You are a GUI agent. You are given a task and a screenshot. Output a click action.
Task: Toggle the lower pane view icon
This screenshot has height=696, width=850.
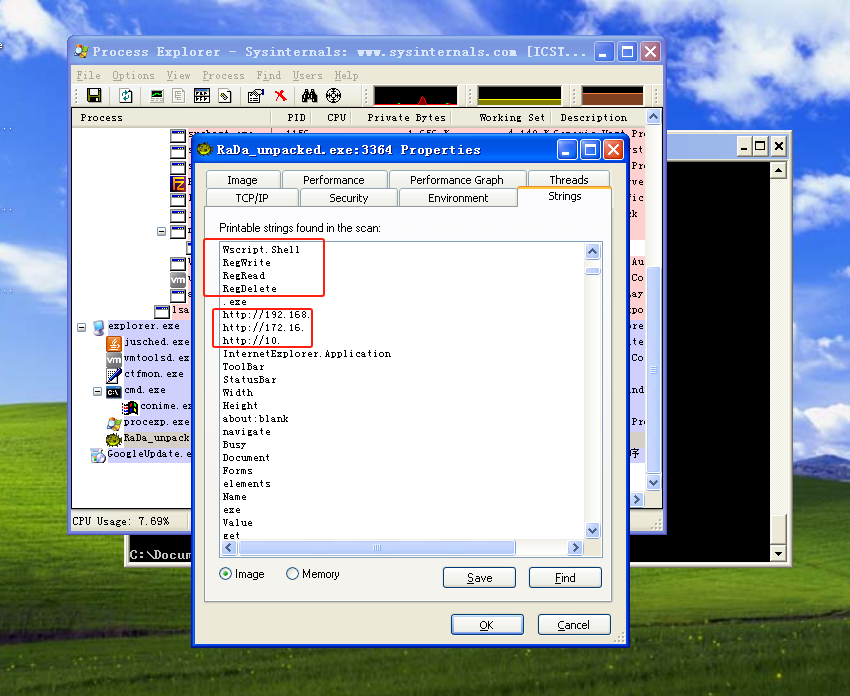click(202, 96)
